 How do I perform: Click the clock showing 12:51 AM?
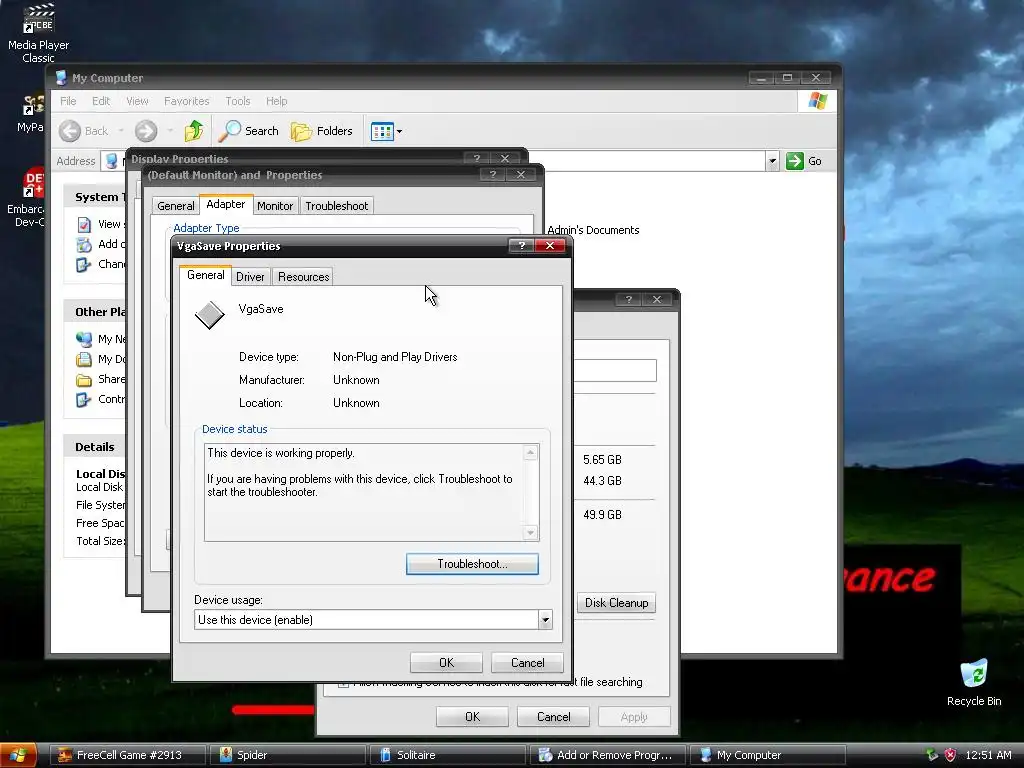pyautogui.click(x=988, y=756)
